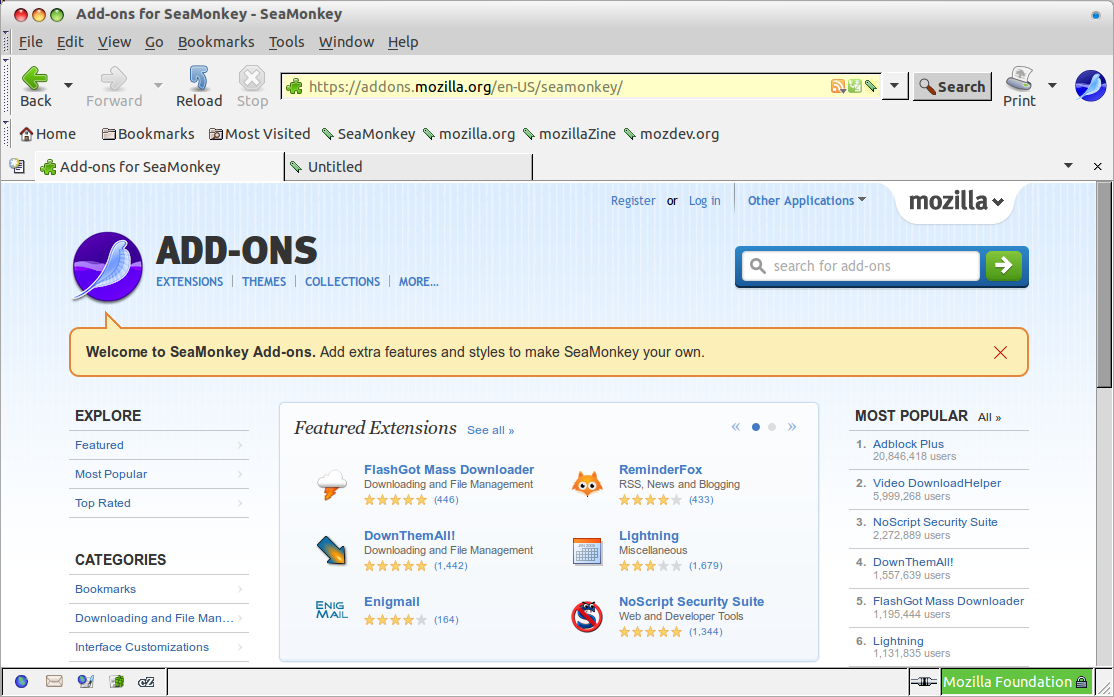
Task: Click the DownThemAll! arrow icon
Action: click(x=332, y=550)
